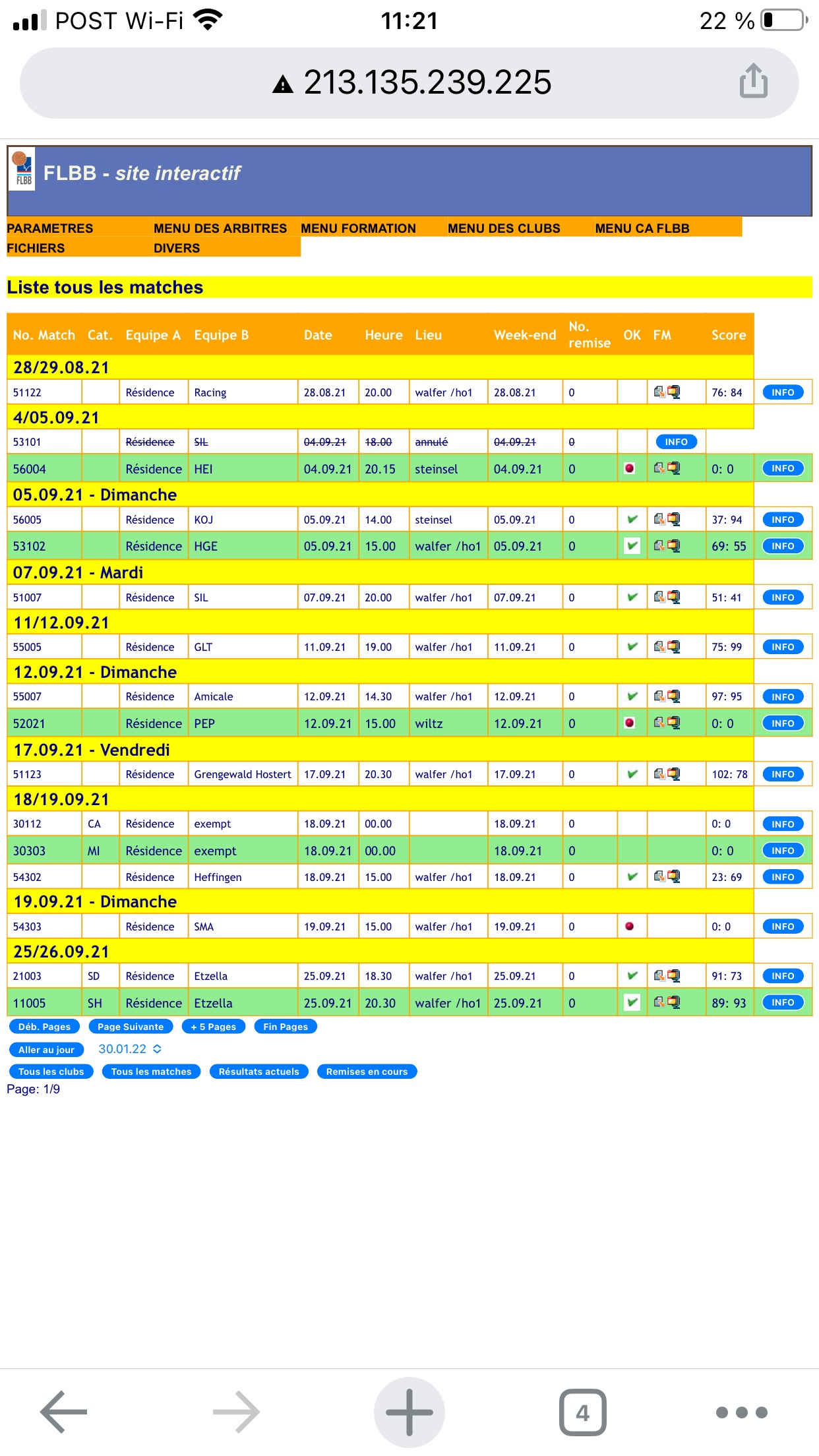The height and width of the screenshot is (1456, 819).
Task: Show Résultats actuels
Action: tap(258, 1071)
